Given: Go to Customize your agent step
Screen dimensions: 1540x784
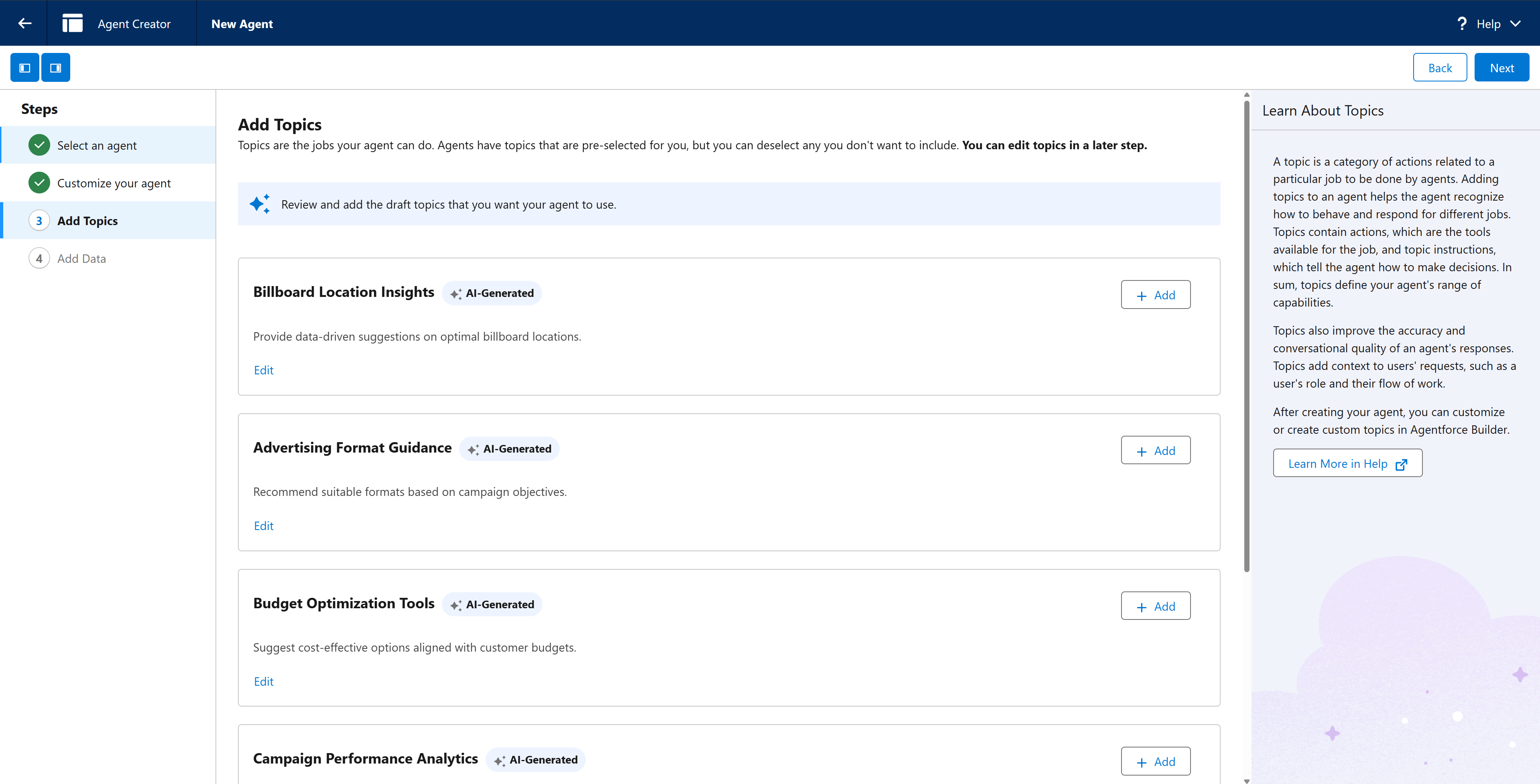Looking at the screenshot, I should pos(114,183).
